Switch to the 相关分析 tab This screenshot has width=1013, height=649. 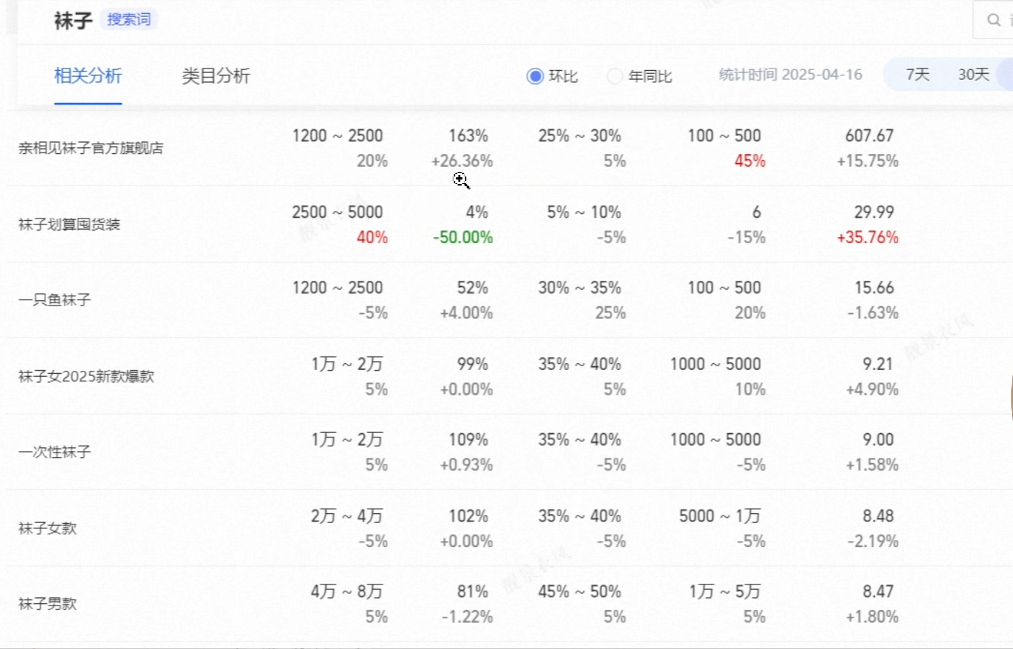point(88,76)
